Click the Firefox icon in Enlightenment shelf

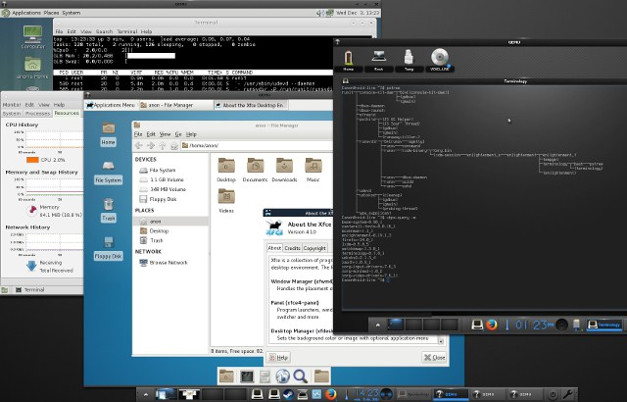(491, 324)
